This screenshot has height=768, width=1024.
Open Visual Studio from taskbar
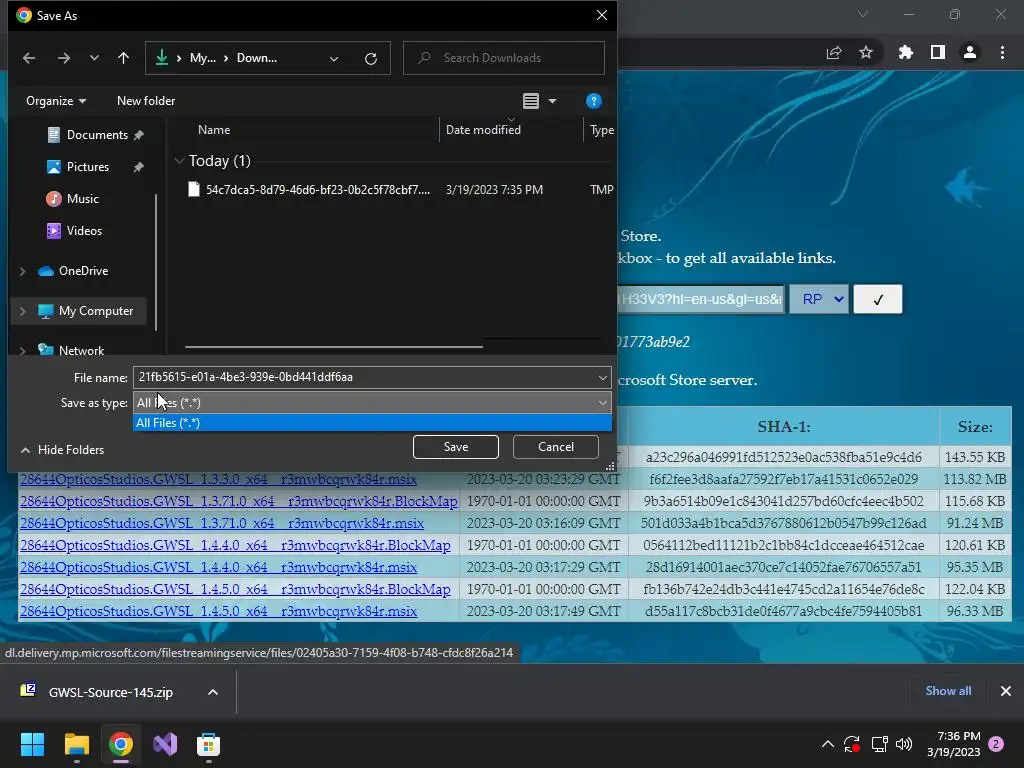165,744
